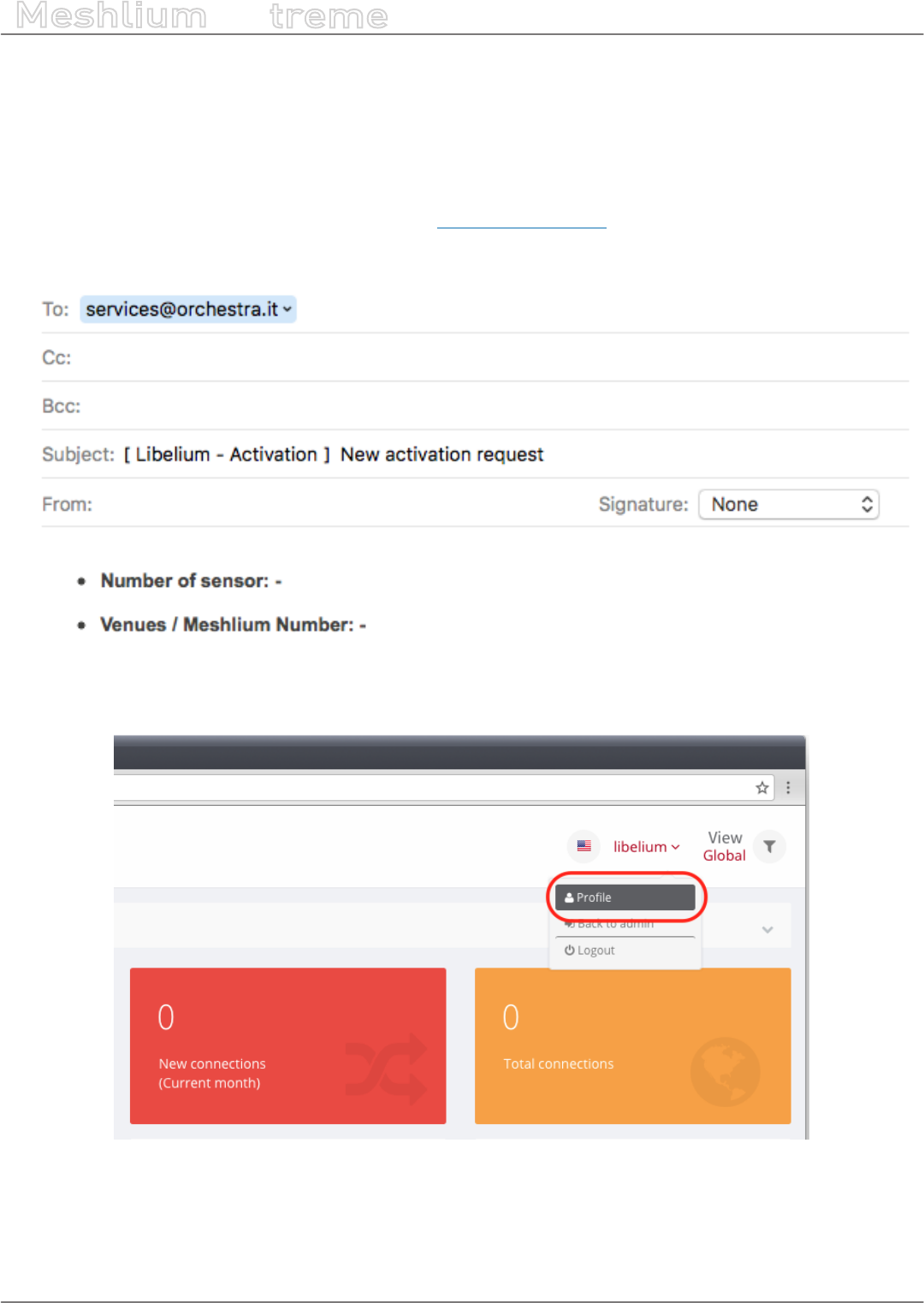Click the Cc field

tap(475, 358)
